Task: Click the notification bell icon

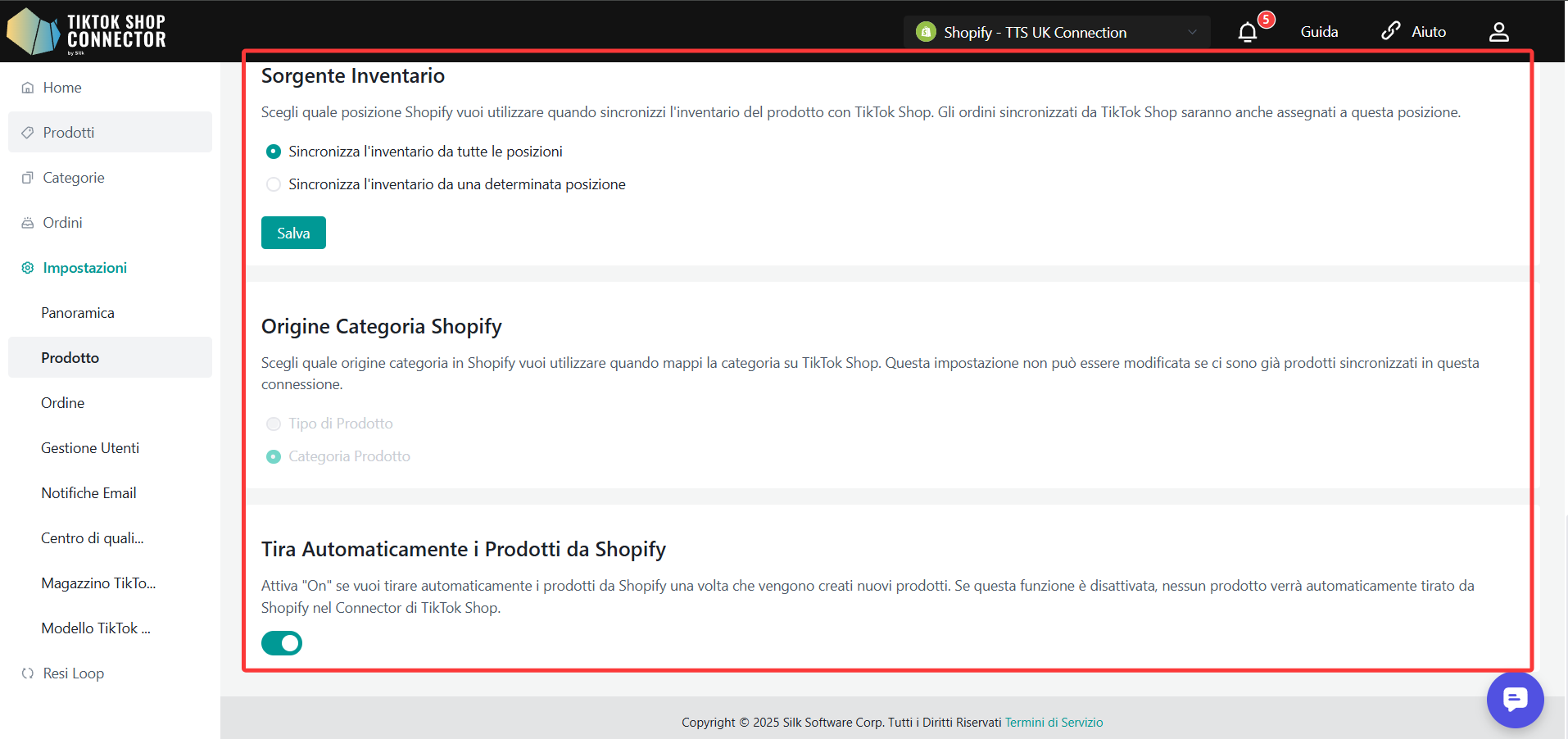Action: [1247, 33]
